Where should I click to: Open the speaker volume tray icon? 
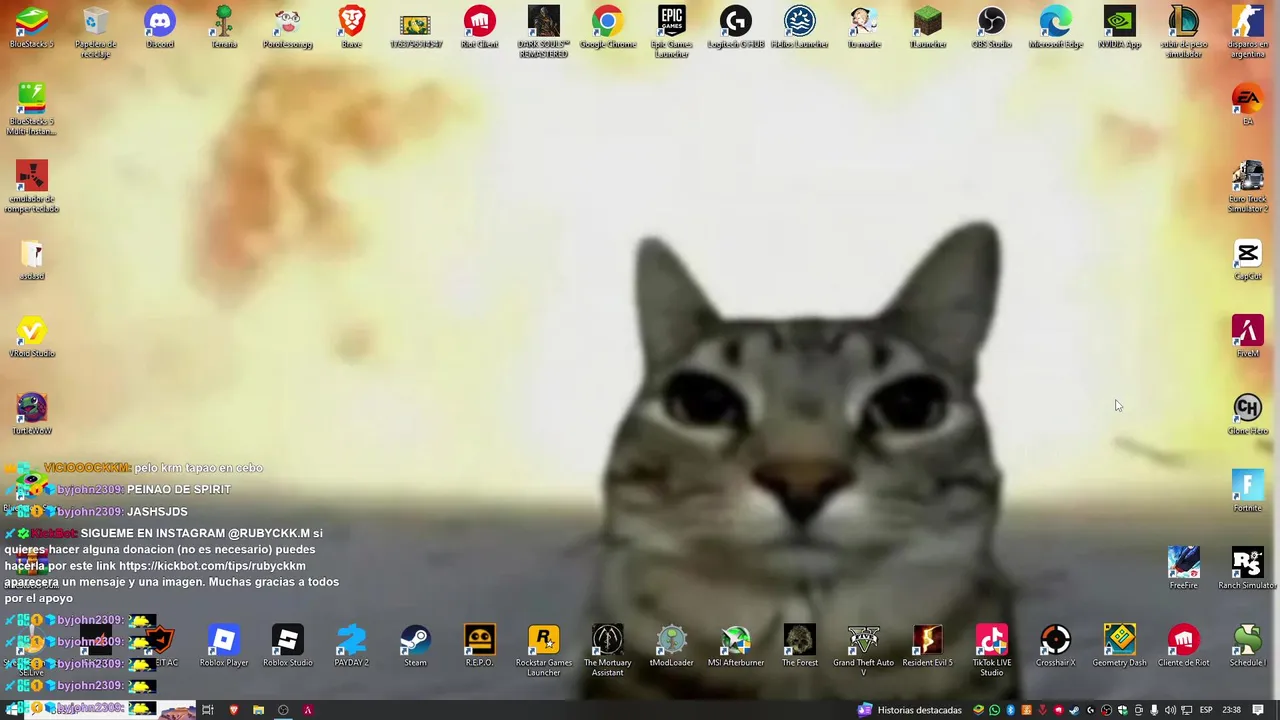pos(1170,710)
